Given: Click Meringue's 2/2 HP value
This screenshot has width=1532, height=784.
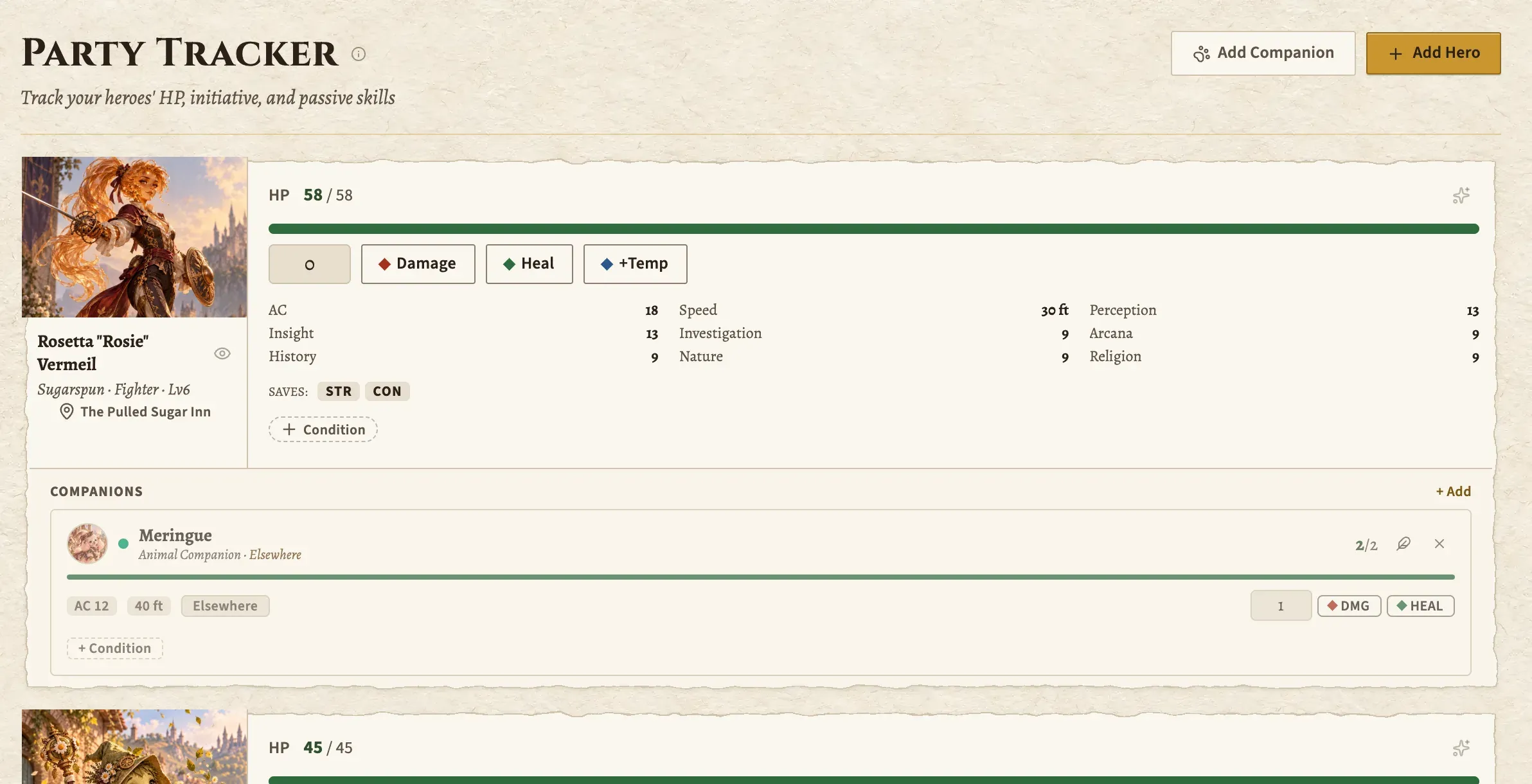Looking at the screenshot, I should (1366, 546).
